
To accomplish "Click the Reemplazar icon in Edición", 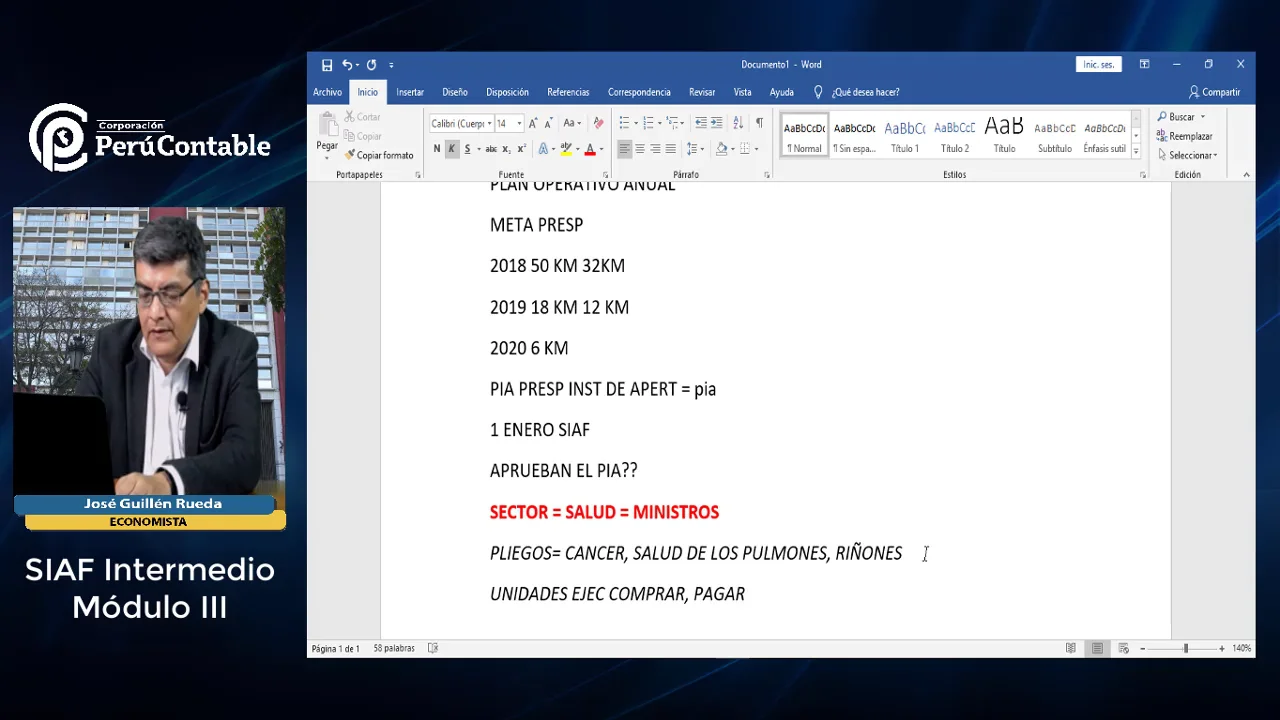I will pos(1185,136).
